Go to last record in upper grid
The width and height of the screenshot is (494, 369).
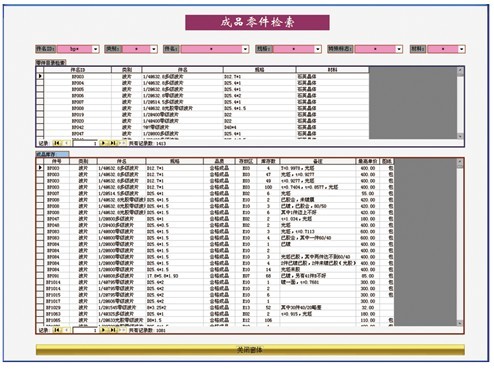tap(113, 143)
